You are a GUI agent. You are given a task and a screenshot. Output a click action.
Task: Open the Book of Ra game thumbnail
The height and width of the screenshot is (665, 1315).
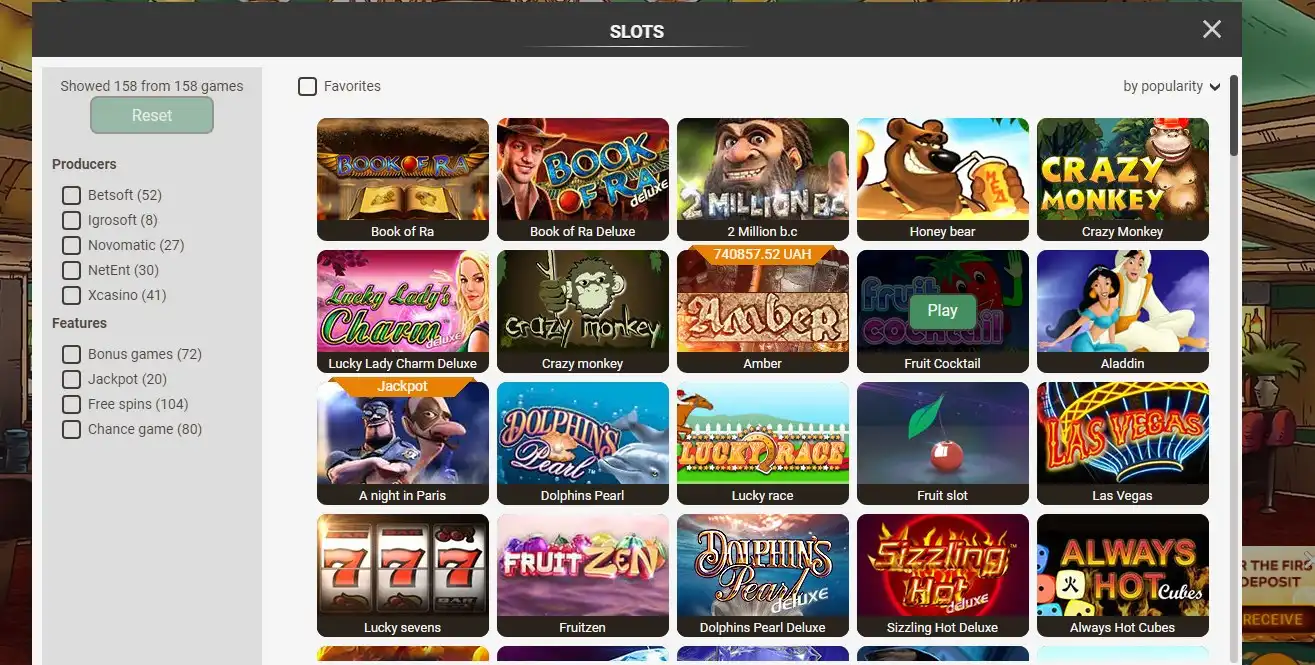[x=402, y=179]
